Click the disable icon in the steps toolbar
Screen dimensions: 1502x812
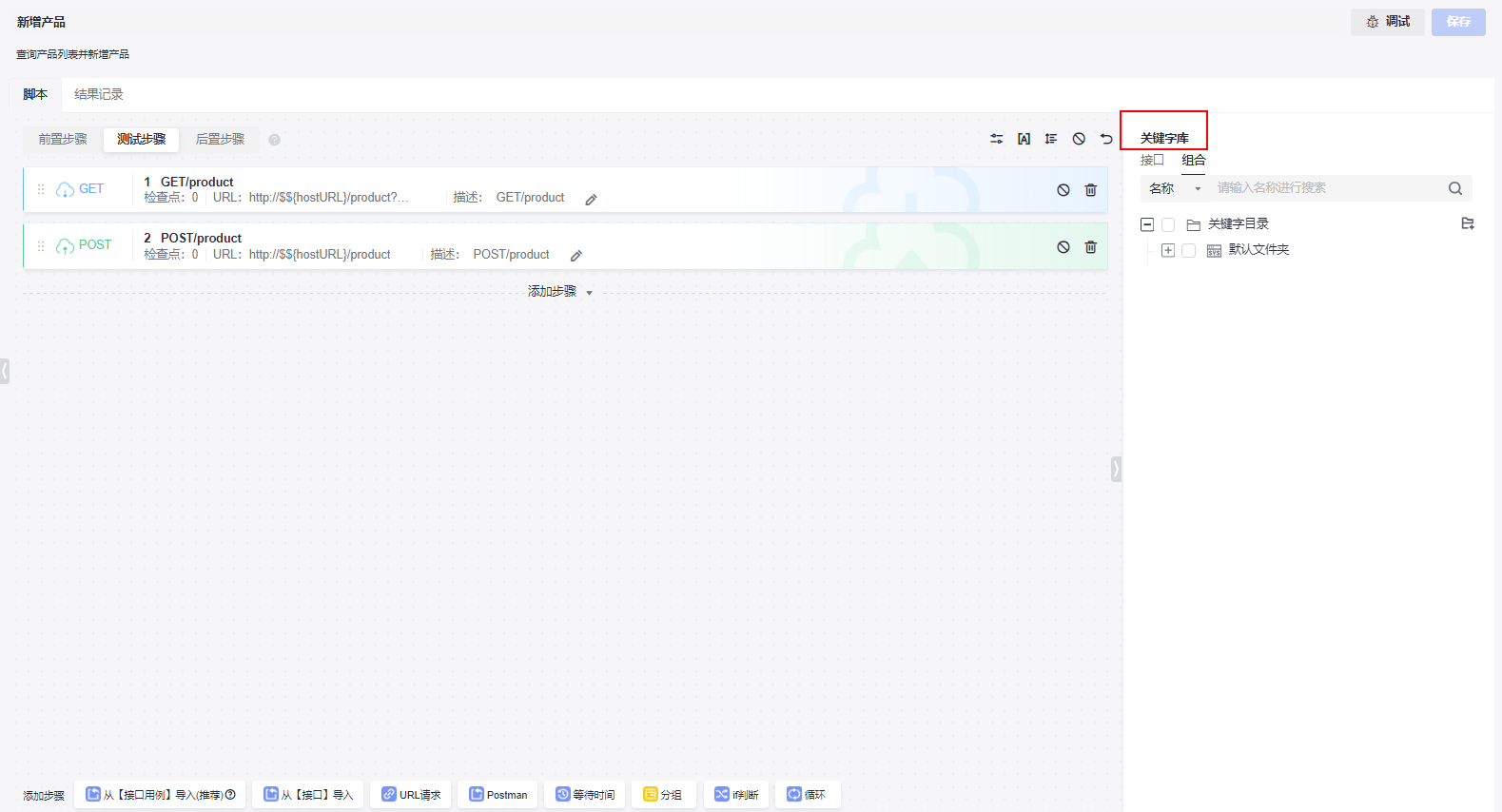click(1079, 139)
